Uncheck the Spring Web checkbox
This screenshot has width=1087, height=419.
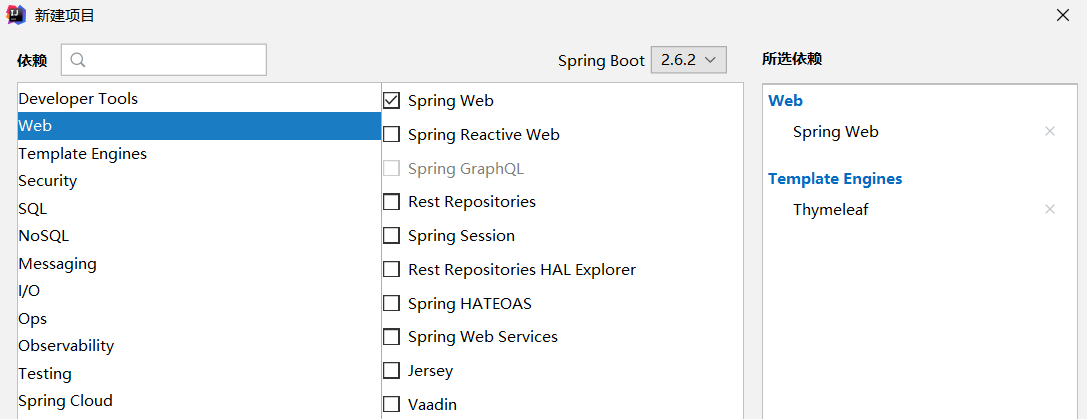pyautogui.click(x=392, y=101)
